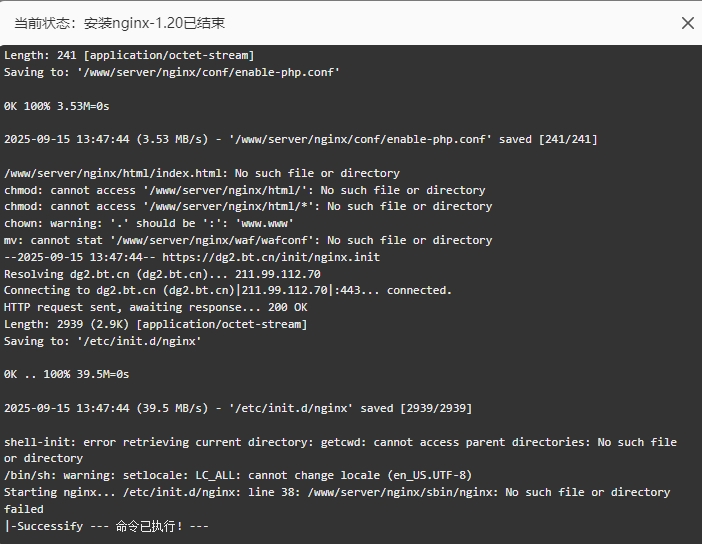Click the 'Resolving dg2.bt.cn' log line
Image resolution: width=702 pixels, height=544 pixels.
coord(163,274)
